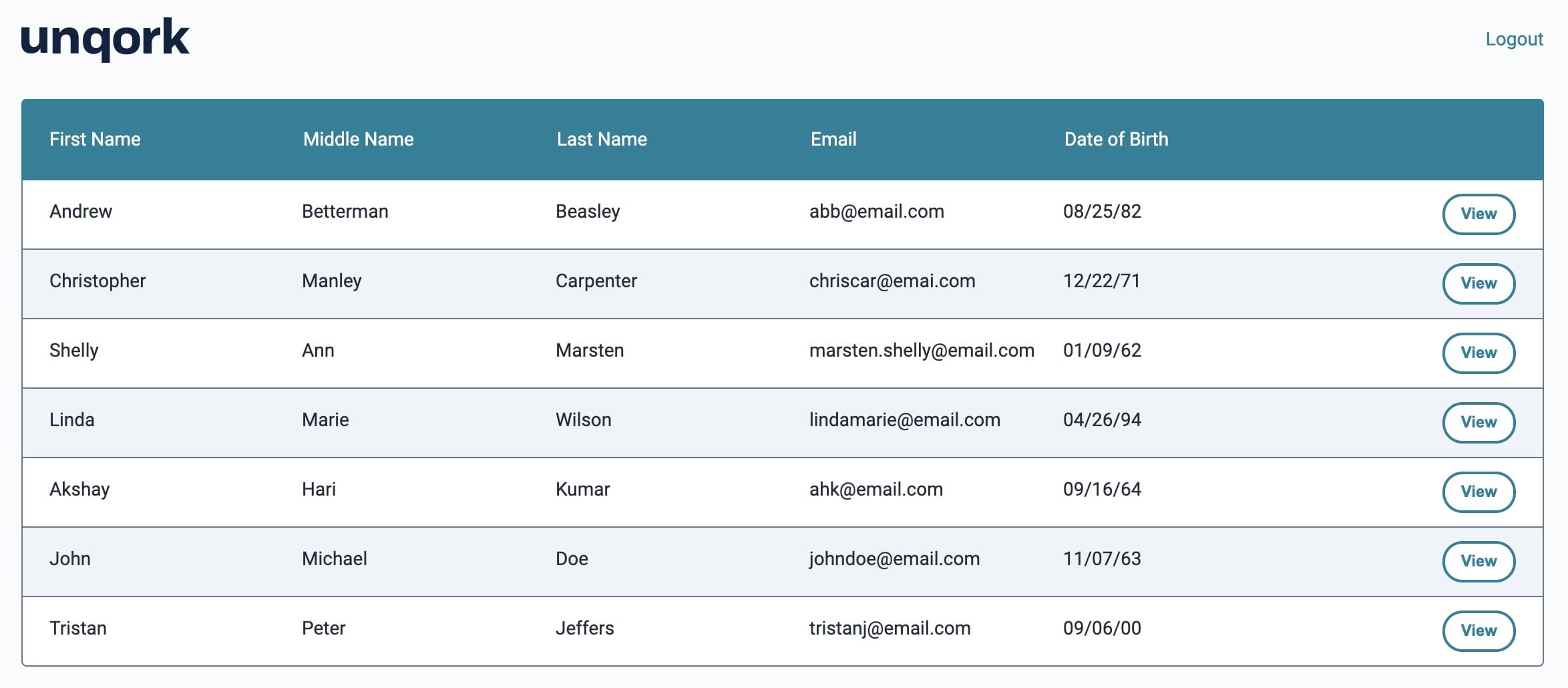The width and height of the screenshot is (1568, 688).
Task: Click the unqork logo
Action: pyautogui.click(x=105, y=39)
